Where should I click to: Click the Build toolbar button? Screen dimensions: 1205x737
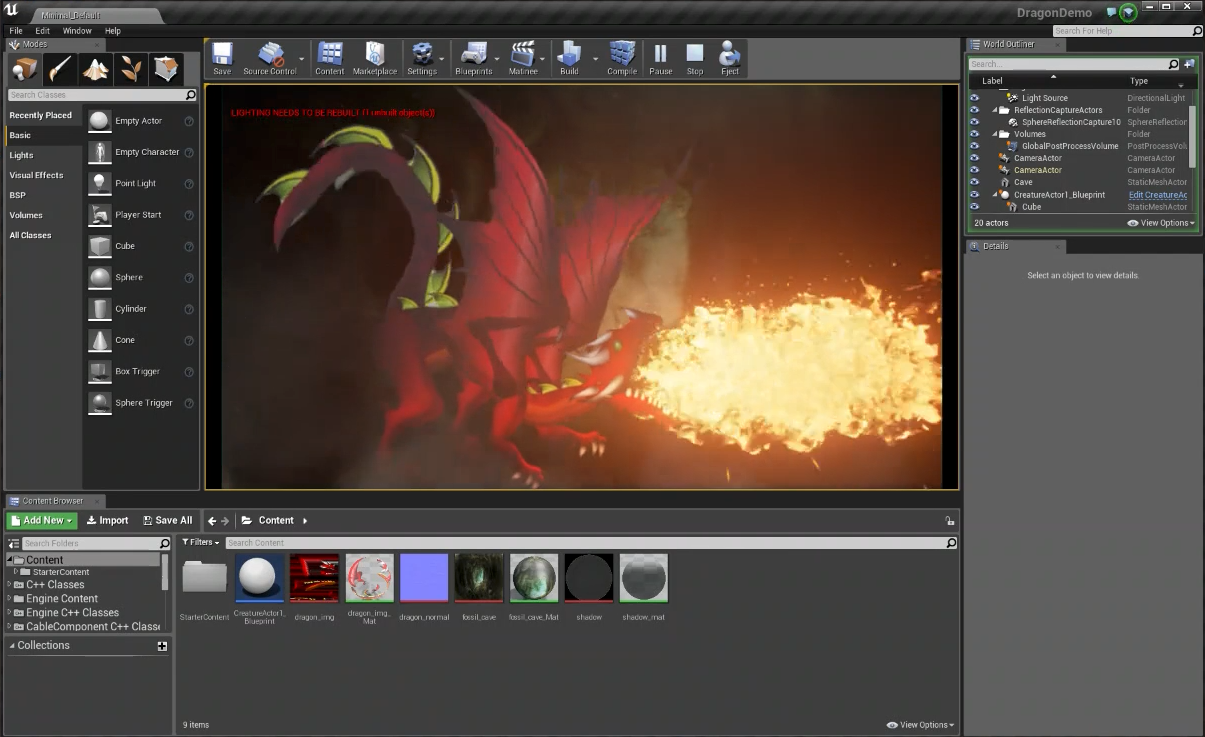569,58
